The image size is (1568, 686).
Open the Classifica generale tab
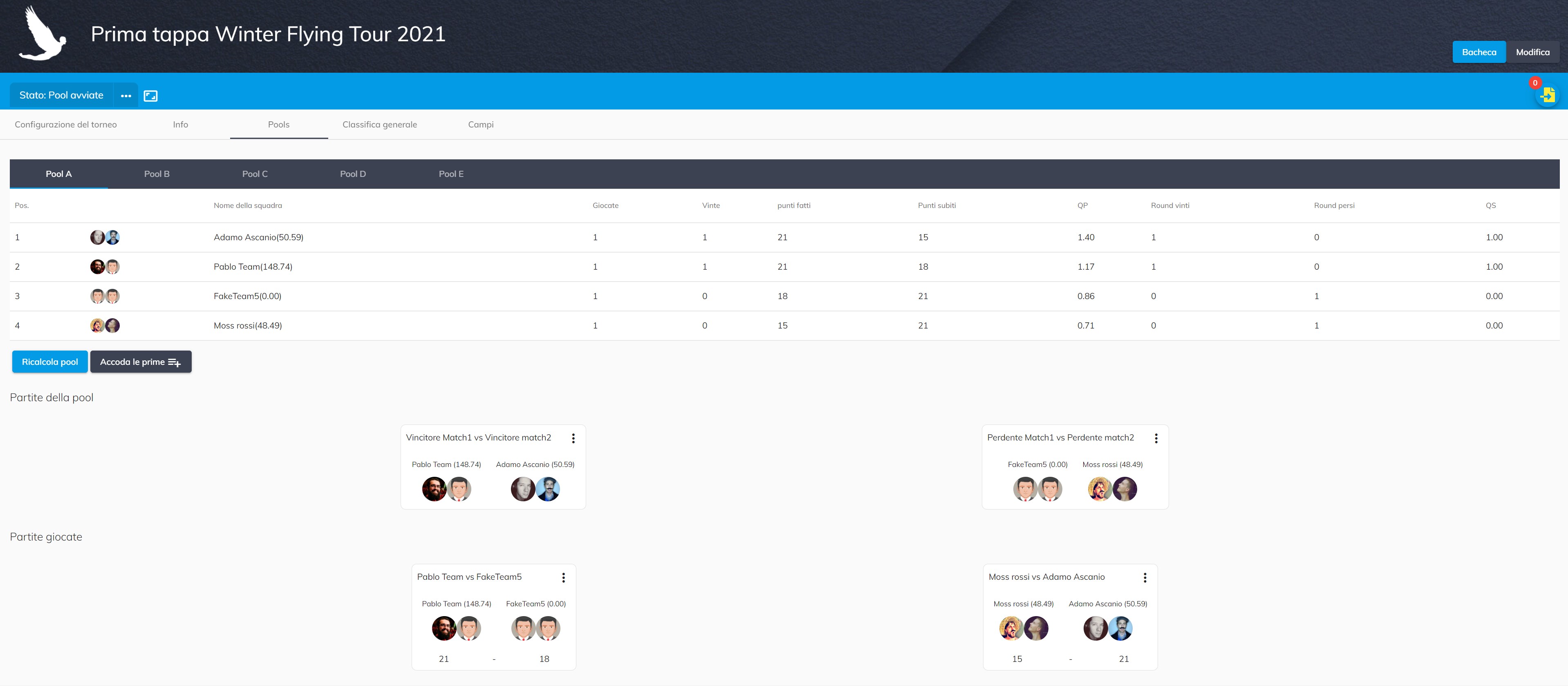click(379, 125)
